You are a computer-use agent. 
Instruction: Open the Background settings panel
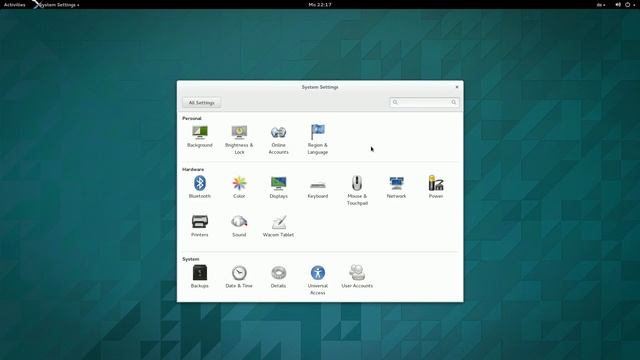coord(200,136)
